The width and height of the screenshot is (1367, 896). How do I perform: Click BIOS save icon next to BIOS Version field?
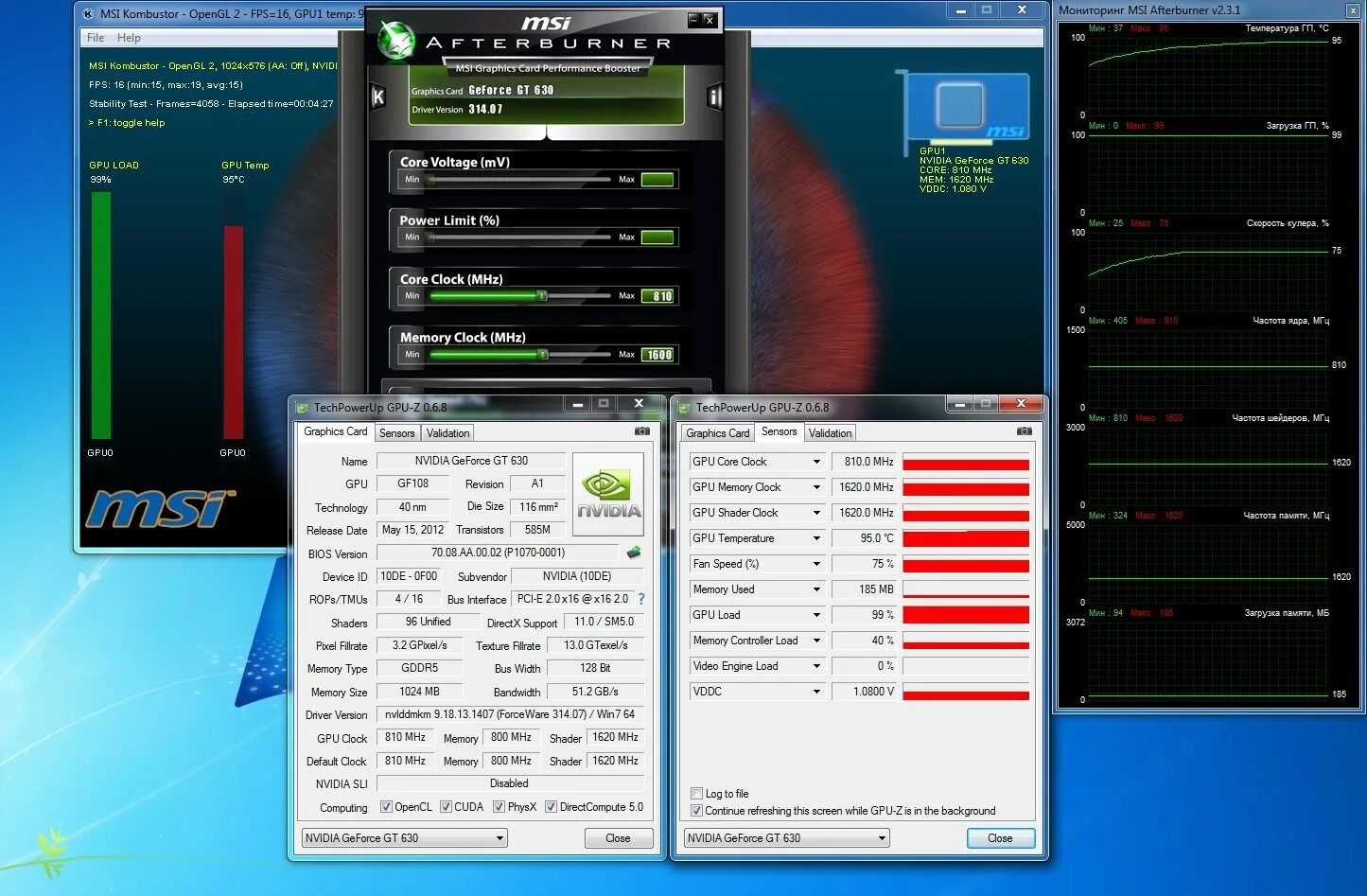[x=634, y=553]
